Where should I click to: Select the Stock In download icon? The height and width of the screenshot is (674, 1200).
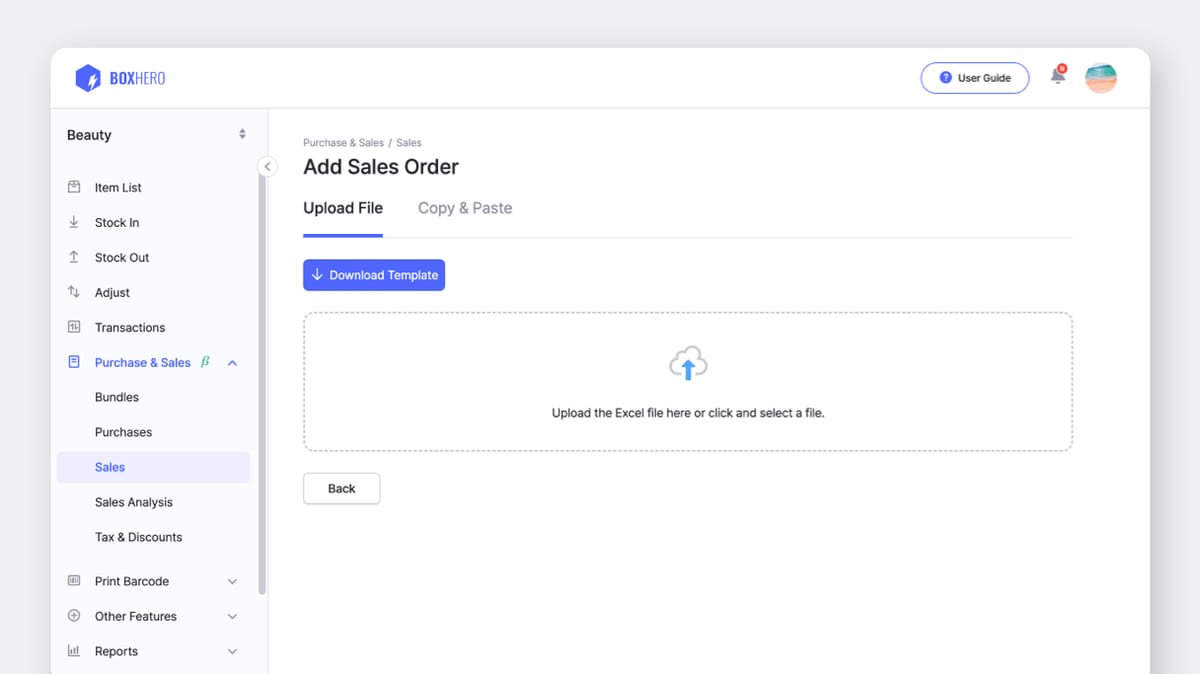[x=74, y=222]
